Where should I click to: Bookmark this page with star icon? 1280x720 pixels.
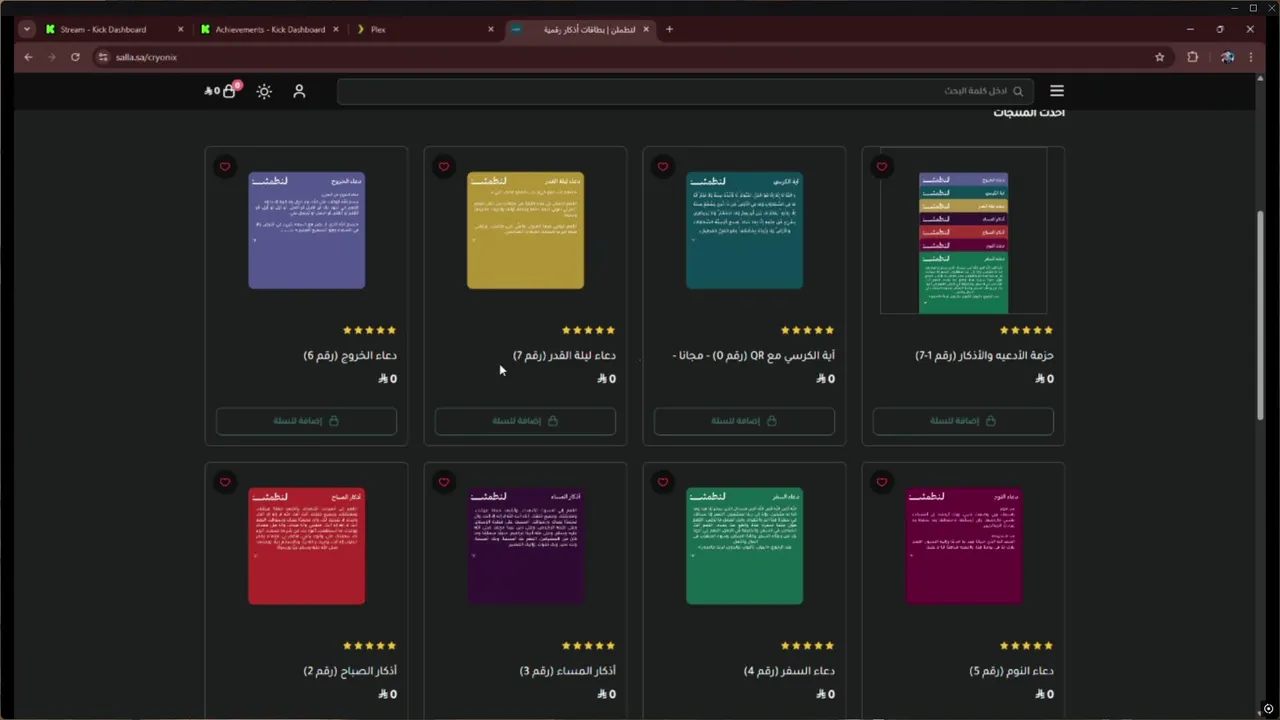click(1160, 57)
